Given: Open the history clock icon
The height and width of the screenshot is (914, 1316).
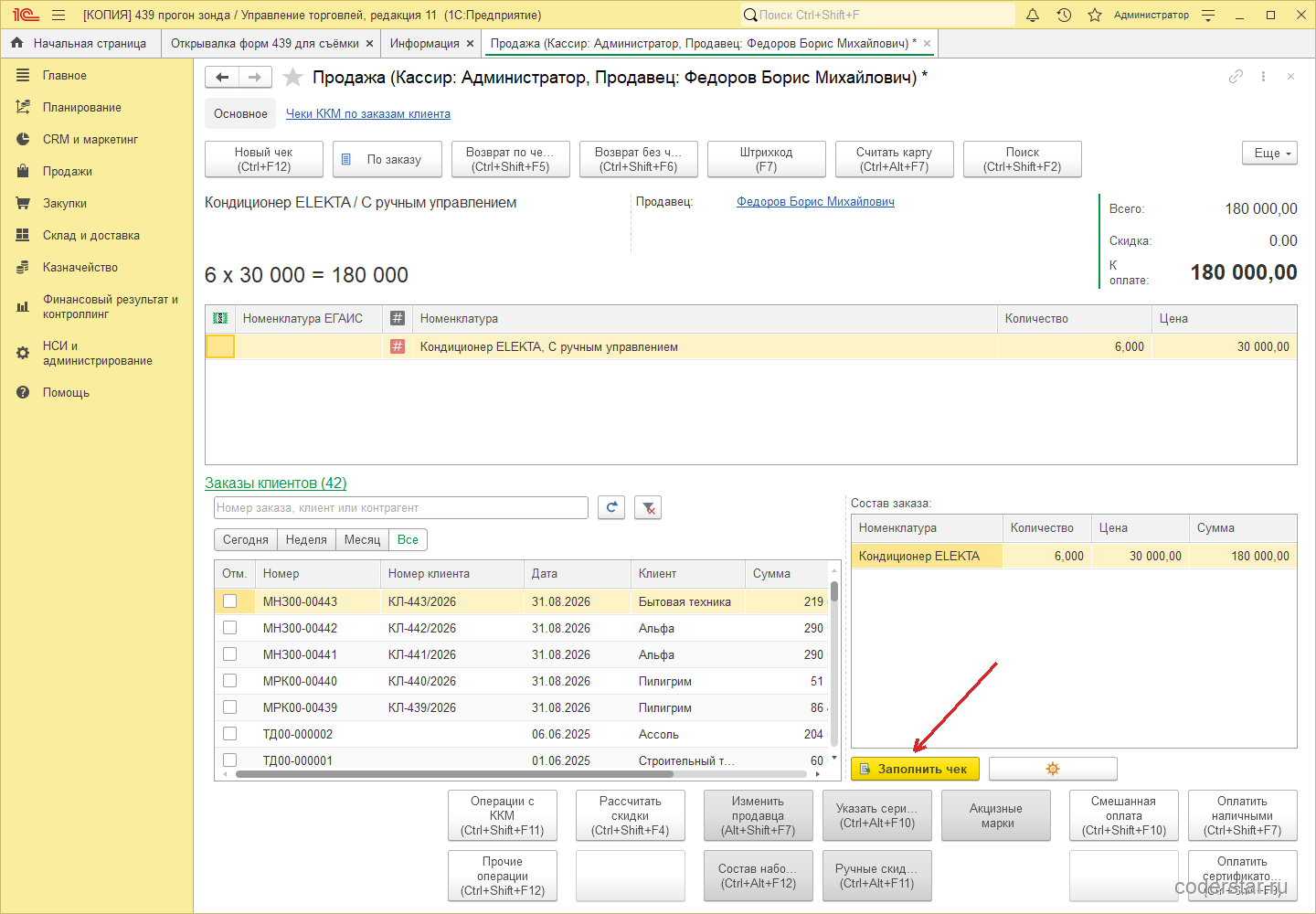Looking at the screenshot, I should click(x=1064, y=15).
